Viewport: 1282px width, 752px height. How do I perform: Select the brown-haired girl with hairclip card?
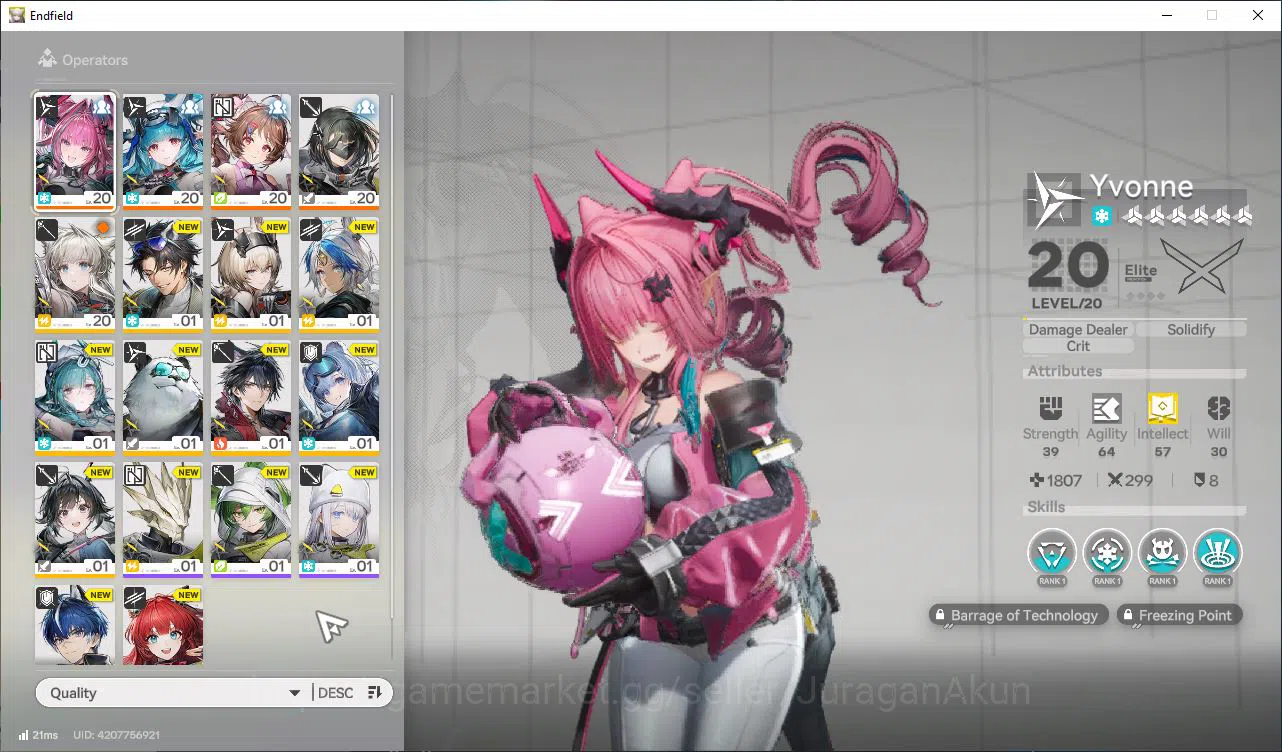tap(251, 151)
